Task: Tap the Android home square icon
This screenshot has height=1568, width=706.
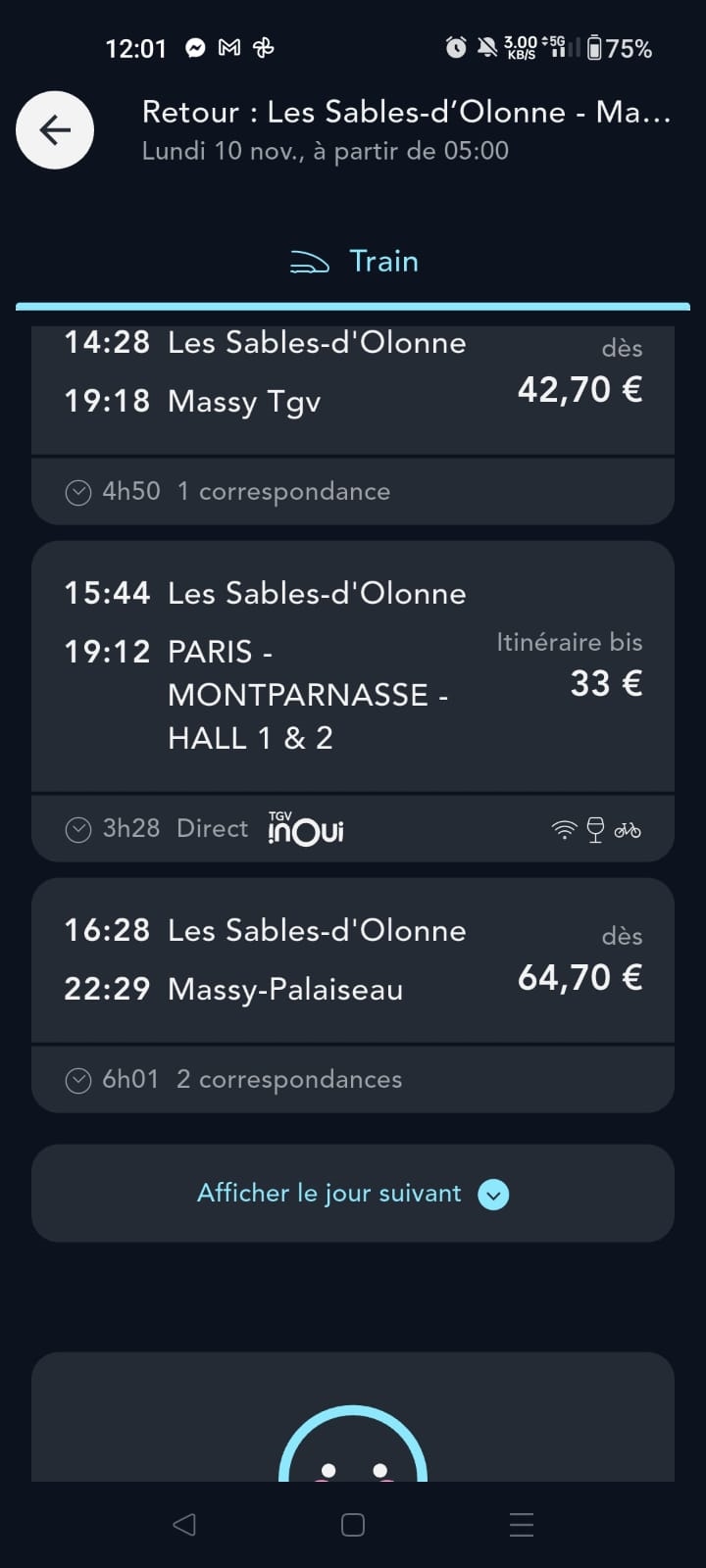Action: (x=353, y=1524)
